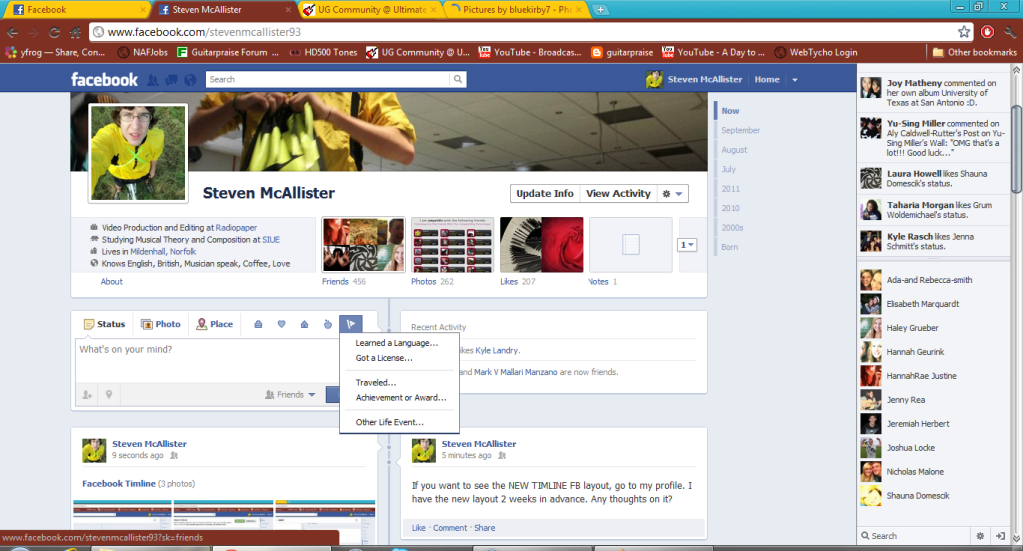This screenshot has height=551, width=1023.
Task: Open the Facebook Timline album link
Action: coord(119,484)
